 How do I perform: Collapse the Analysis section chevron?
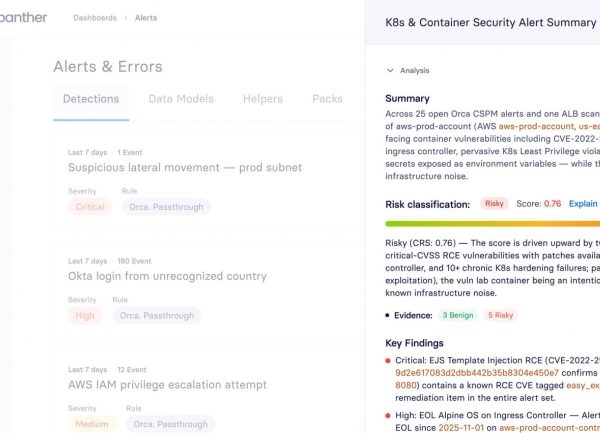390,70
